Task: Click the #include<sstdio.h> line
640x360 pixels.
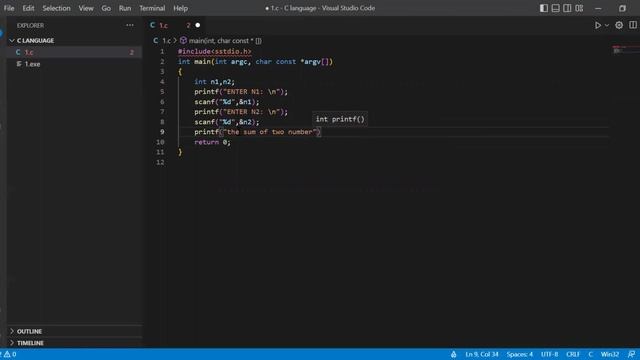Action: [x=215, y=51]
